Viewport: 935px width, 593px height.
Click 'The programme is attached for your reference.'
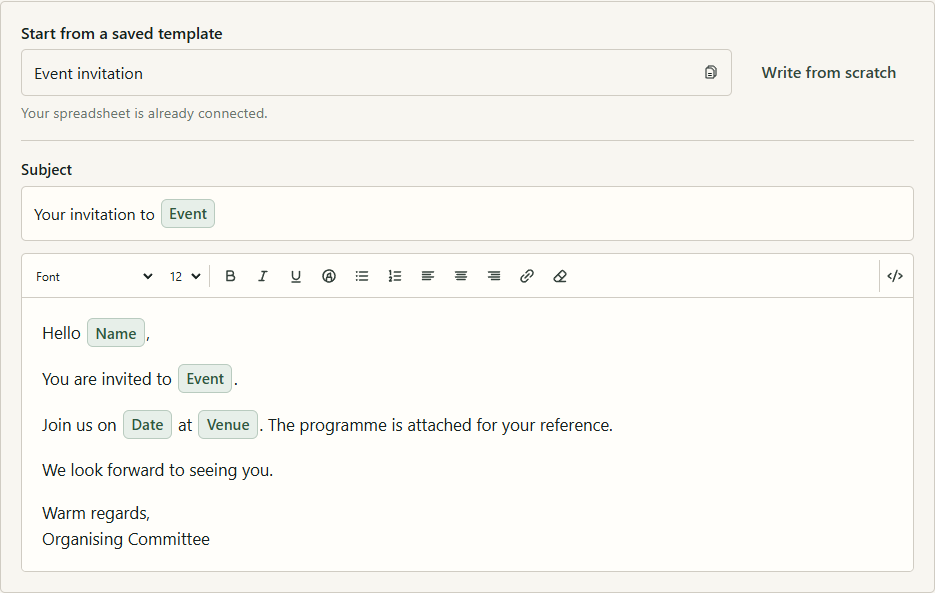(x=440, y=425)
